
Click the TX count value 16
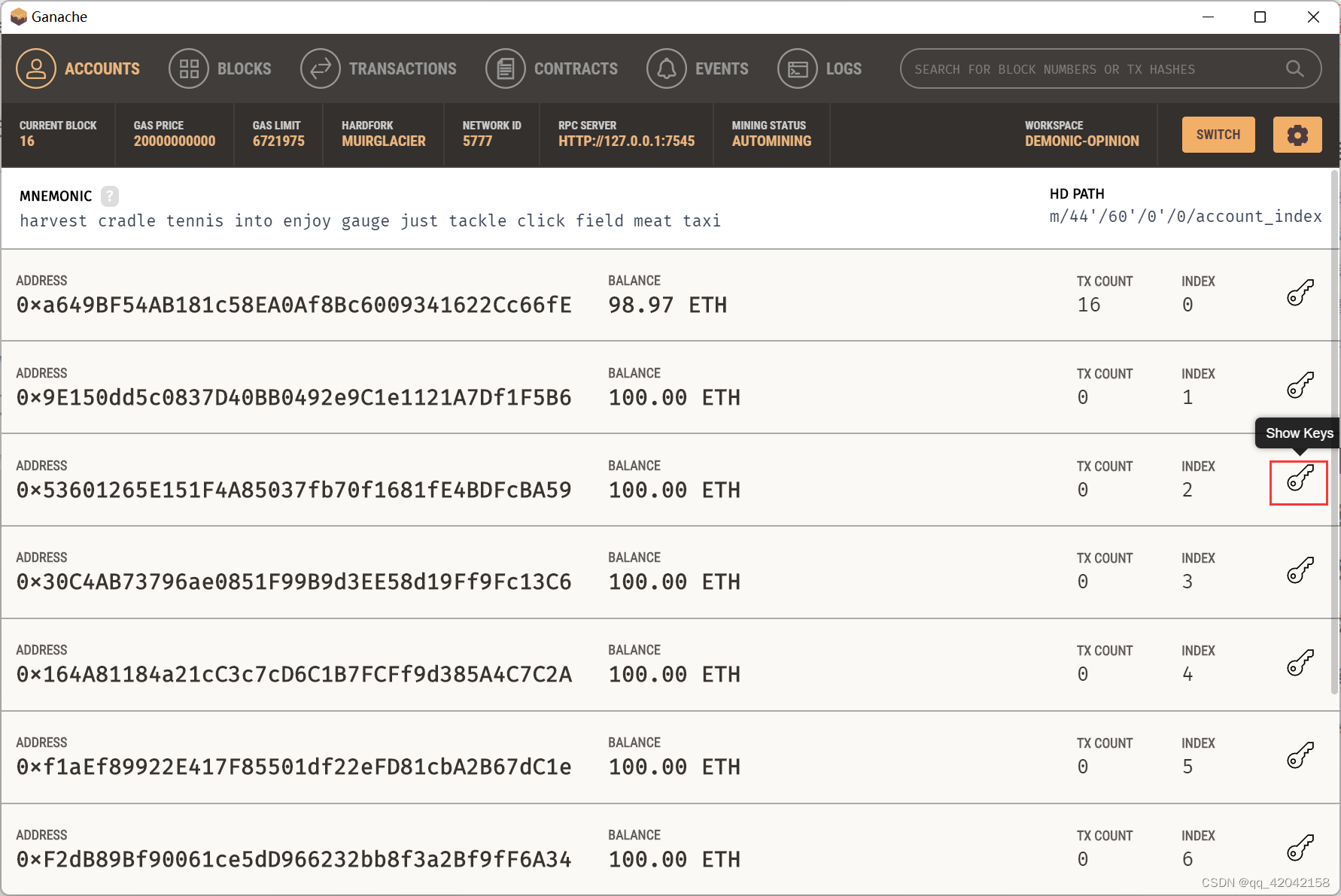click(x=1088, y=305)
